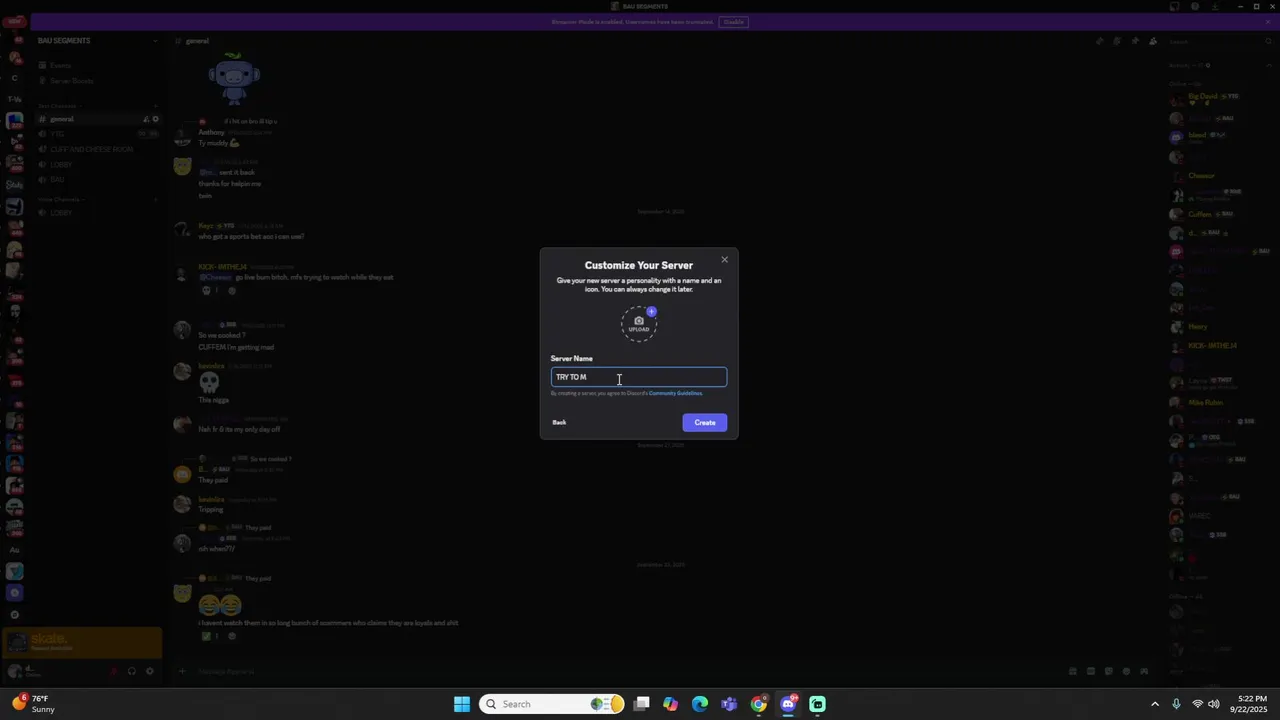Add a channel to Voice Channels
Viewport: 1280px width, 720px height.
coord(155,199)
